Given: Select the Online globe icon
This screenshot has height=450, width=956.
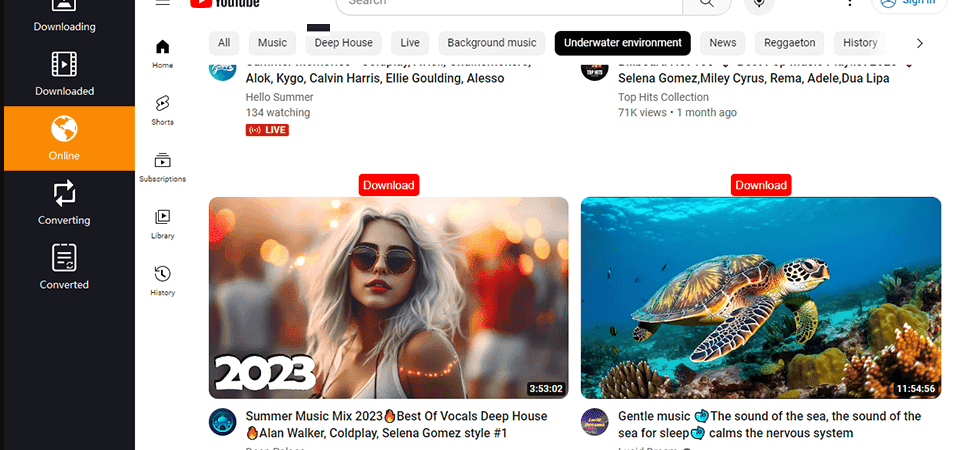Looking at the screenshot, I should (64, 129).
